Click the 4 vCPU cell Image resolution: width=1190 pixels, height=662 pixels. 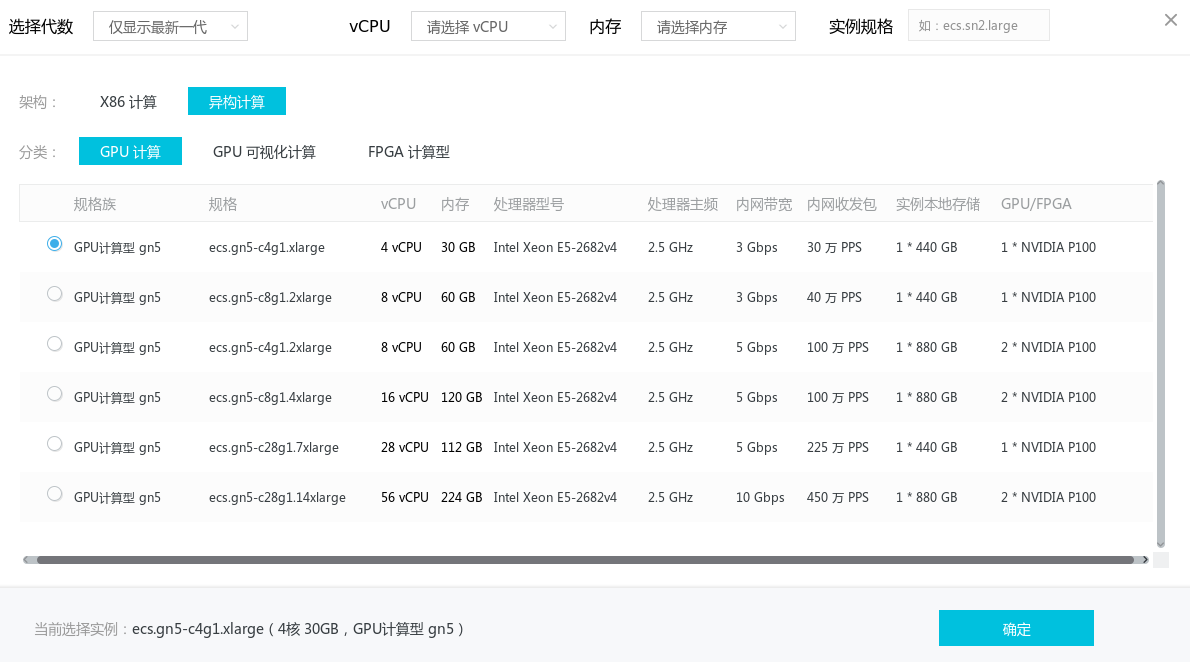(x=401, y=247)
